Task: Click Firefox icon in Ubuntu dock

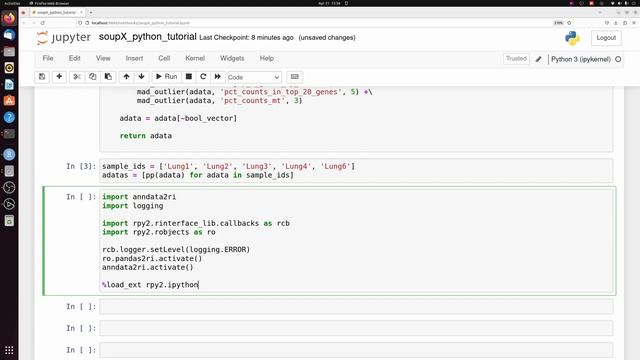Action: click(9, 18)
